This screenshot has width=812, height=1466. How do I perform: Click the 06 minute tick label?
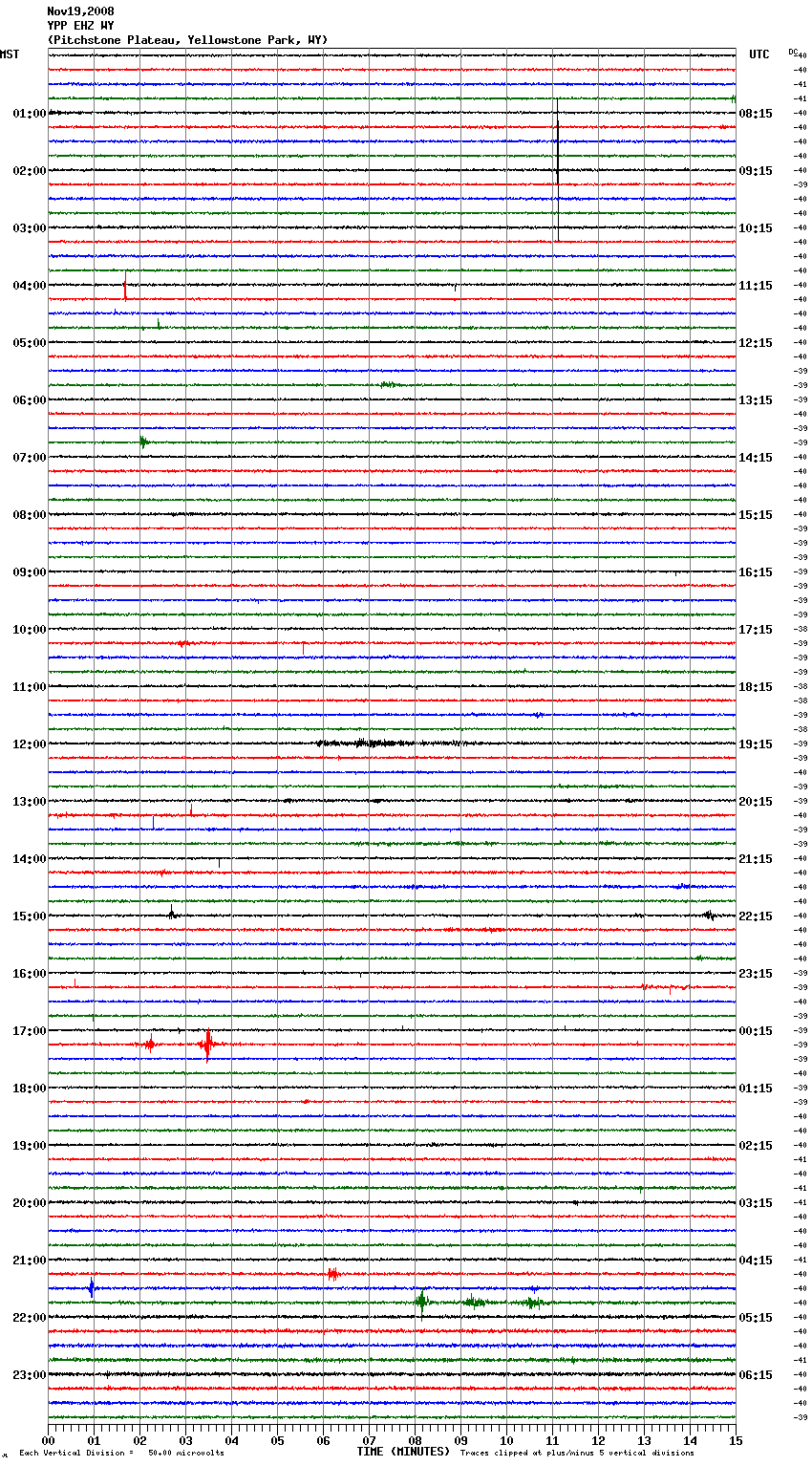click(x=323, y=1441)
